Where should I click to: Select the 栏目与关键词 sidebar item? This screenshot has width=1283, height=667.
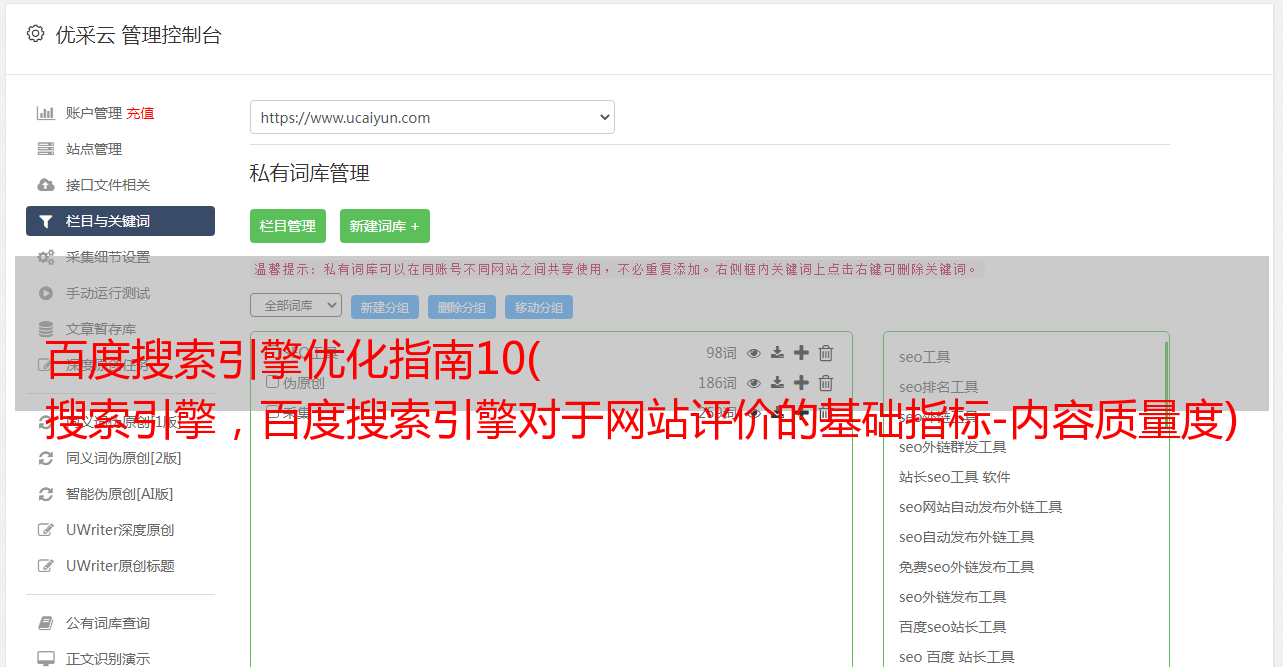120,221
